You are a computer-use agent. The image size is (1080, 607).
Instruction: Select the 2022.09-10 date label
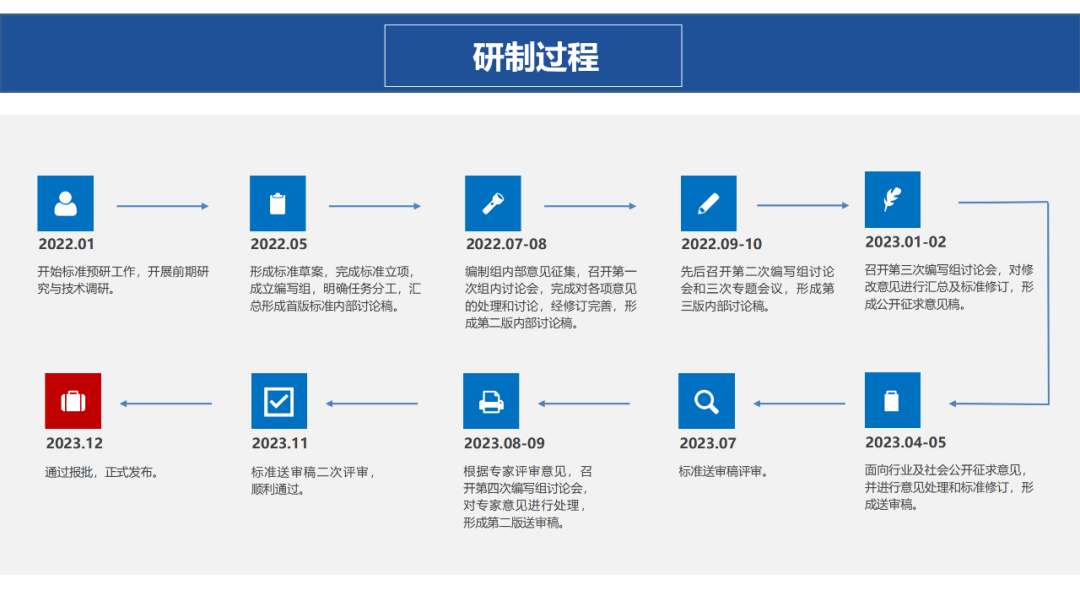tap(721, 244)
